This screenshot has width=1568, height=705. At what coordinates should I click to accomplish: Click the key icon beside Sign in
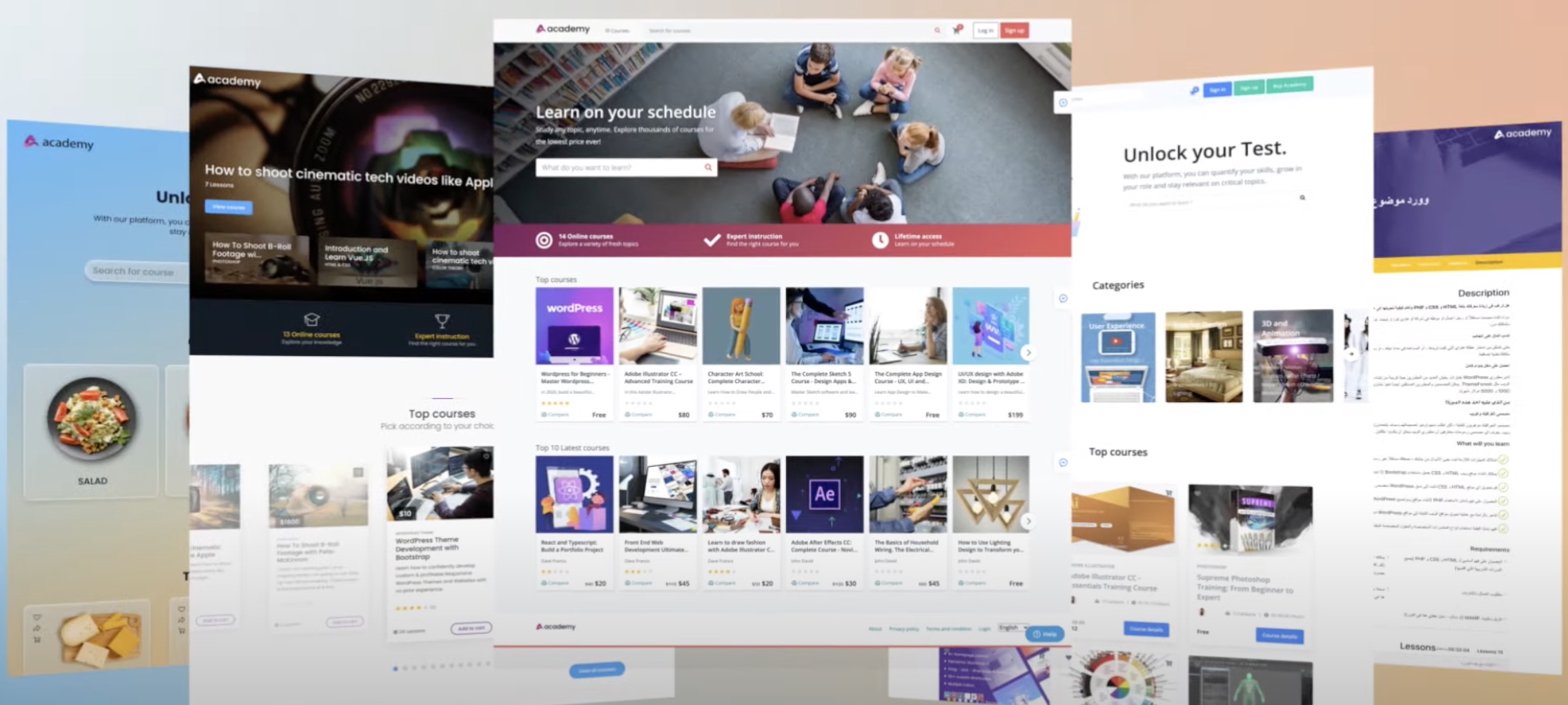coord(1195,91)
